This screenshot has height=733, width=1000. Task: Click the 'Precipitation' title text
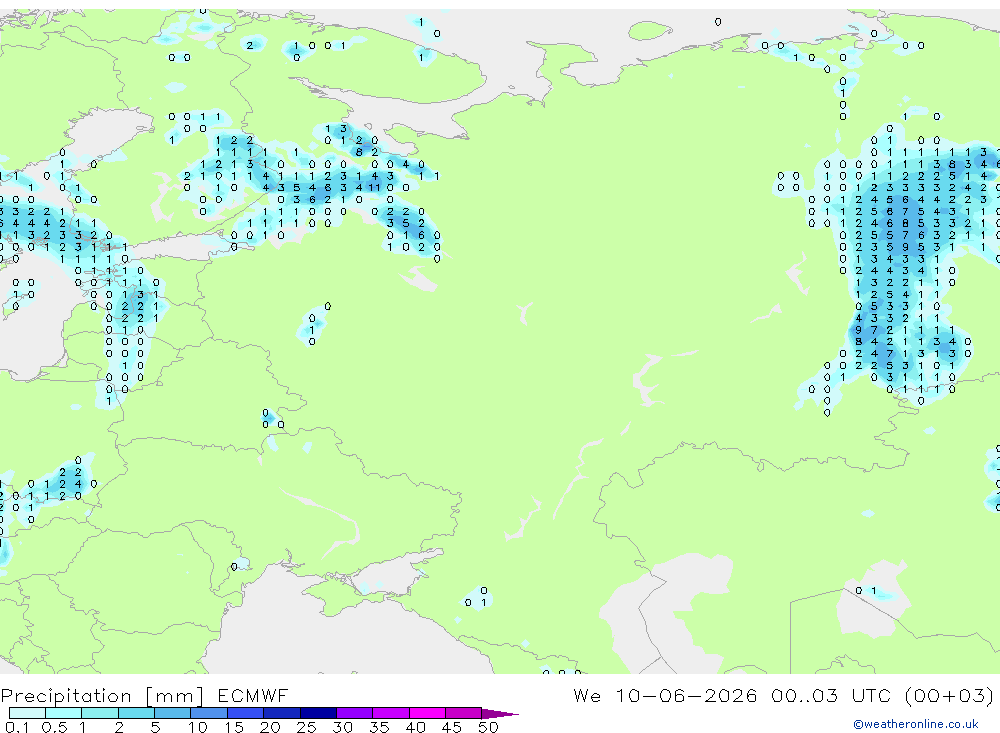pyautogui.click(x=66, y=695)
